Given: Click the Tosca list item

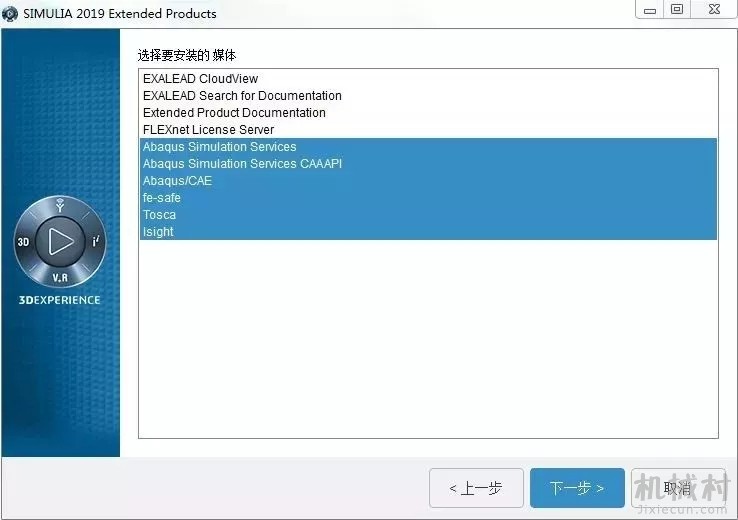Looking at the screenshot, I should 428,214.
